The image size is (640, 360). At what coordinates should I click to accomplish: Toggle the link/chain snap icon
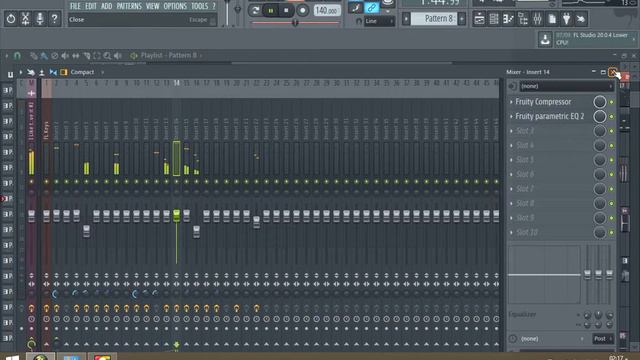372,7
